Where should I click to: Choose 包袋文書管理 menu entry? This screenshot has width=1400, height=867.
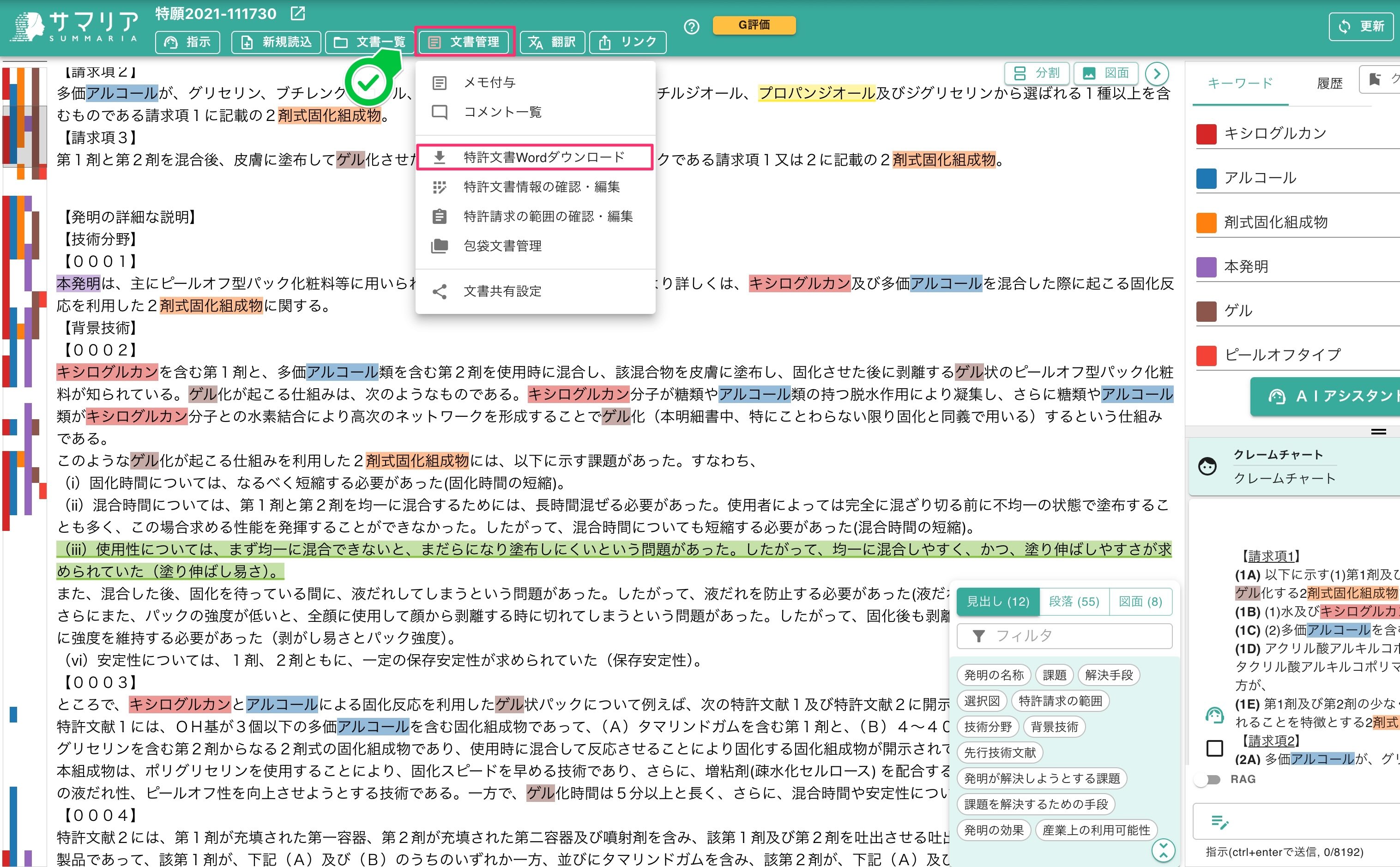coord(535,246)
